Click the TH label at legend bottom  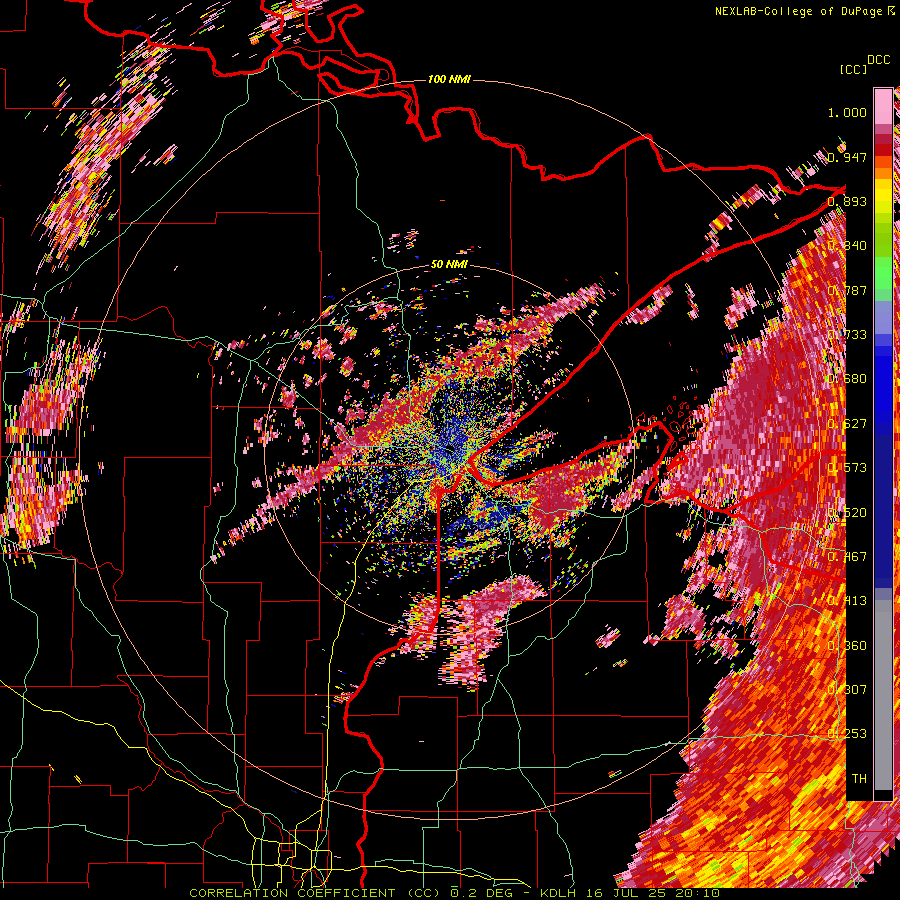(x=859, y=779)
